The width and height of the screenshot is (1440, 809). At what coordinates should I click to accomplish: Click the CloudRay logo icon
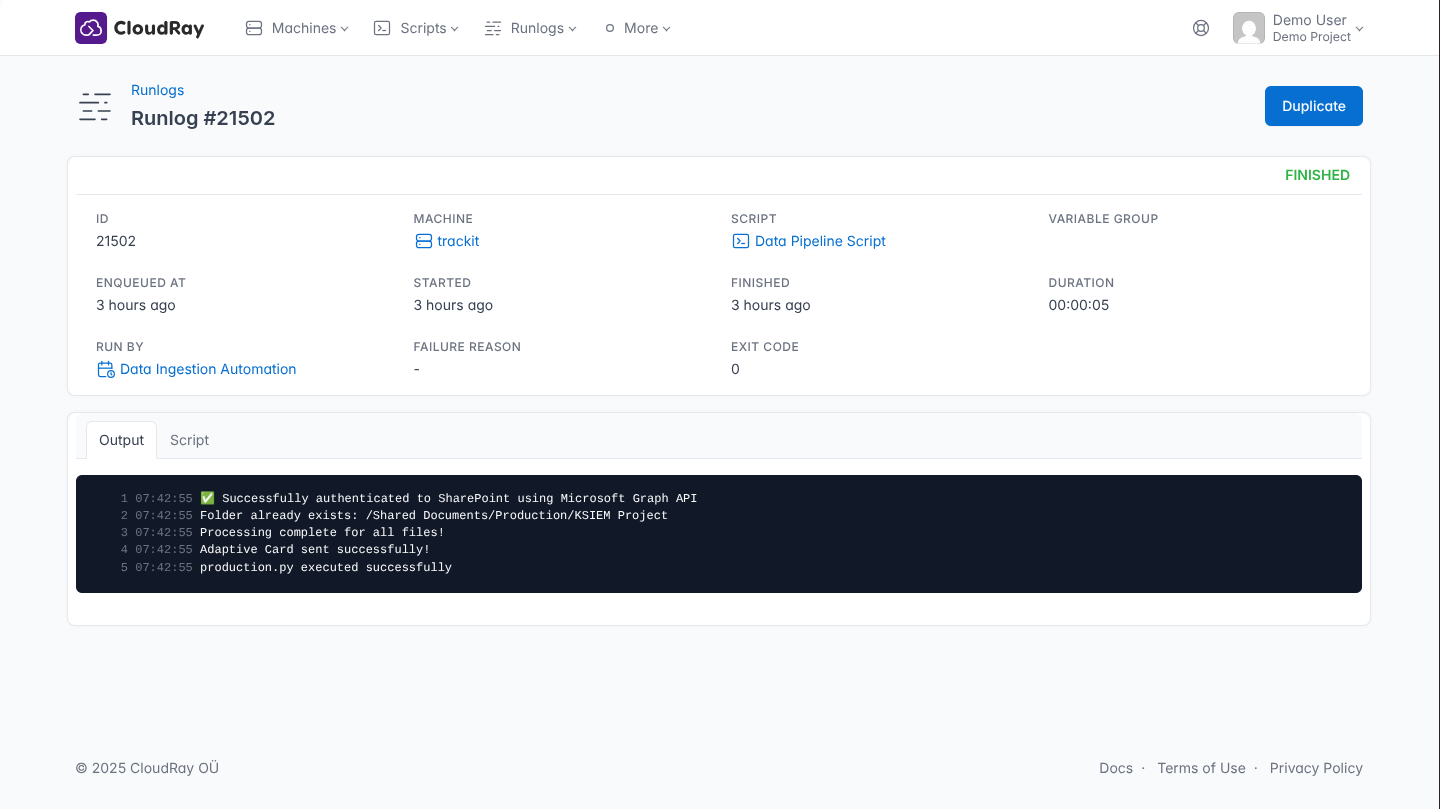[91, 28]
